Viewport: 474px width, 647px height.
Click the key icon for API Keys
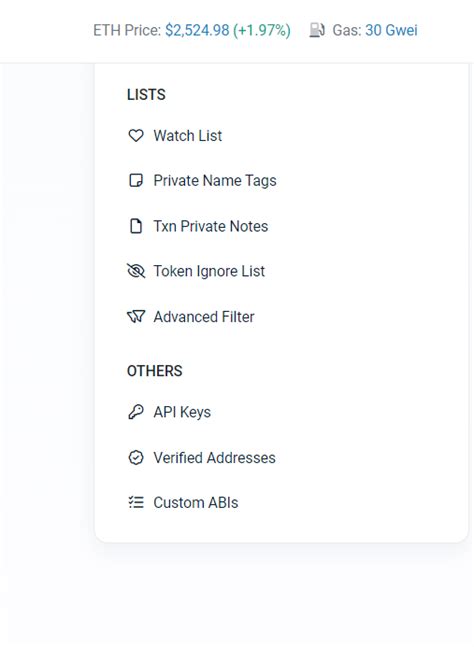(136, 412)
